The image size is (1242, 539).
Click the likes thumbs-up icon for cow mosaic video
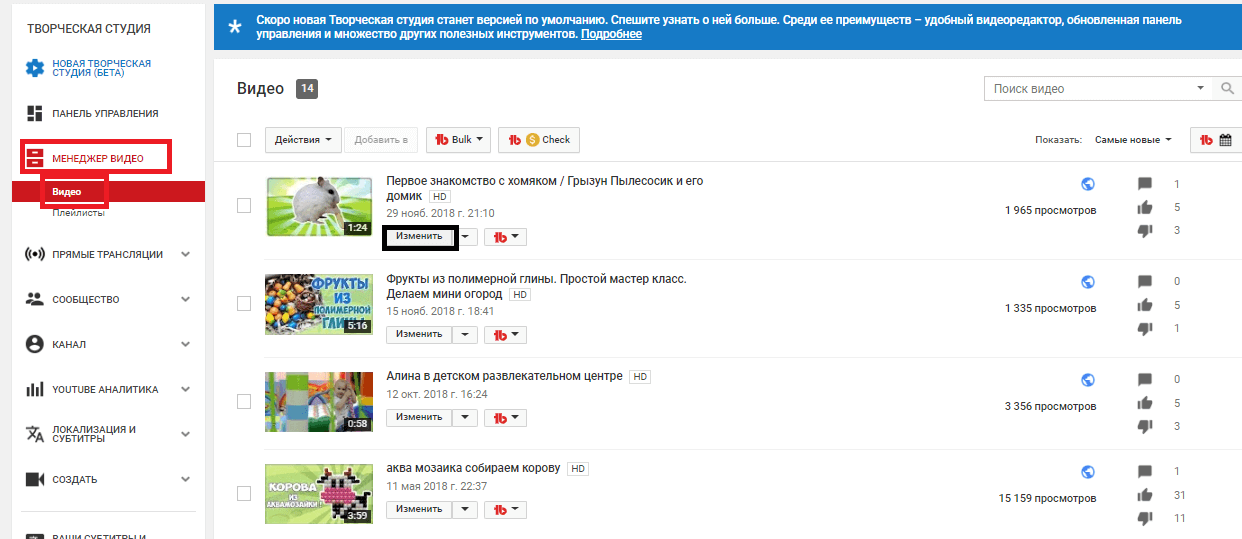coord(1145,495)
